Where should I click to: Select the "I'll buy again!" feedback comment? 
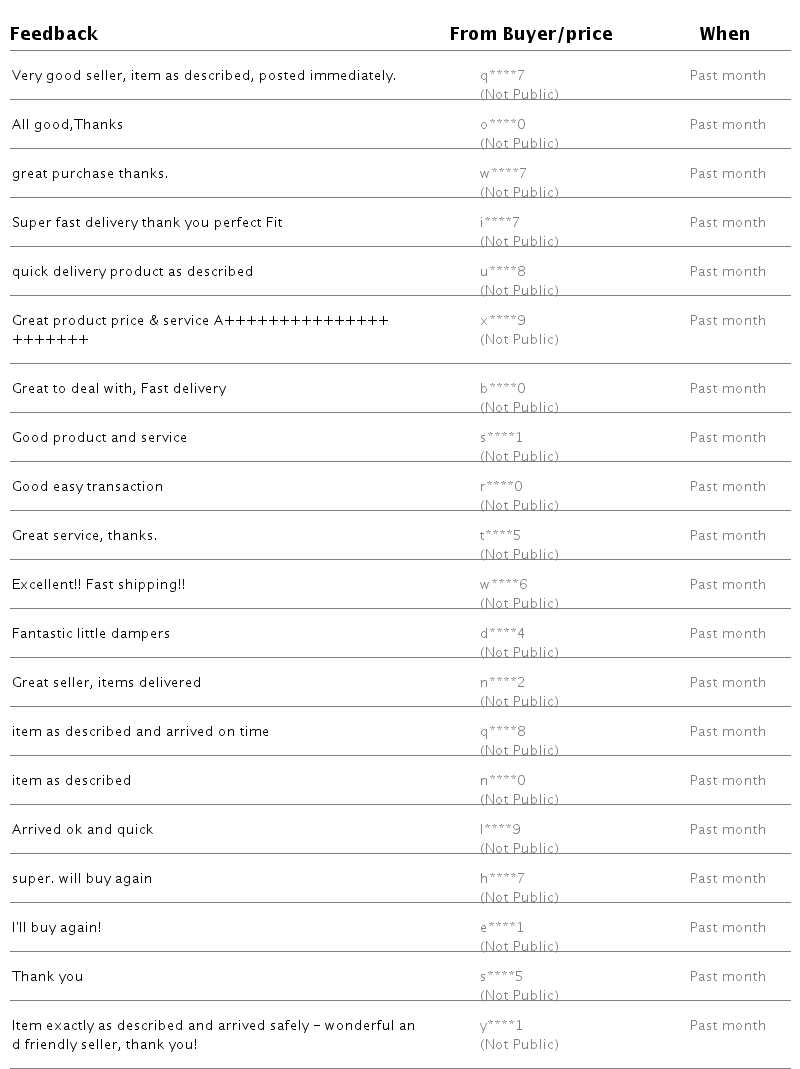coord(57,927)
